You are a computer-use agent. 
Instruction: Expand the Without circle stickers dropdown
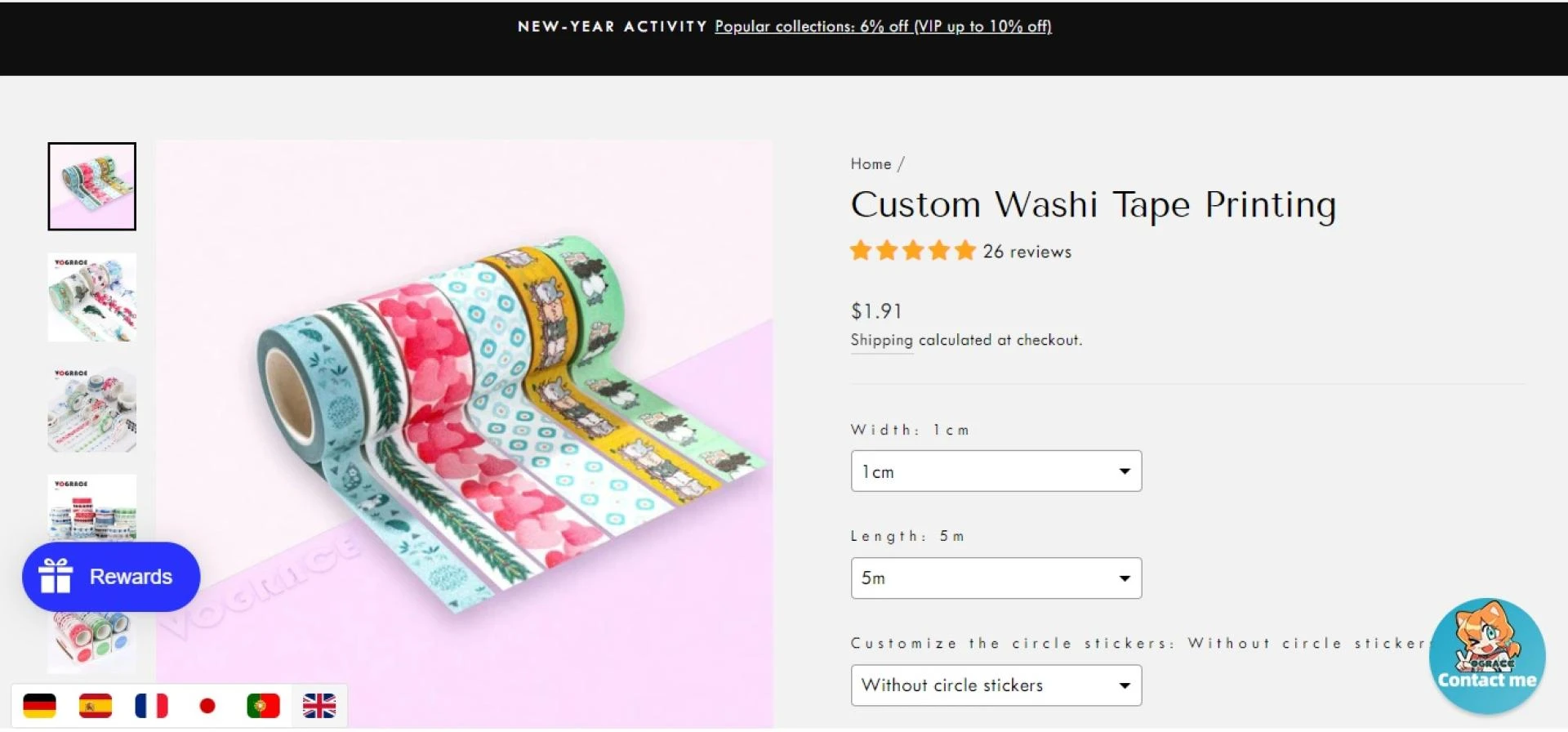[996, 685]
